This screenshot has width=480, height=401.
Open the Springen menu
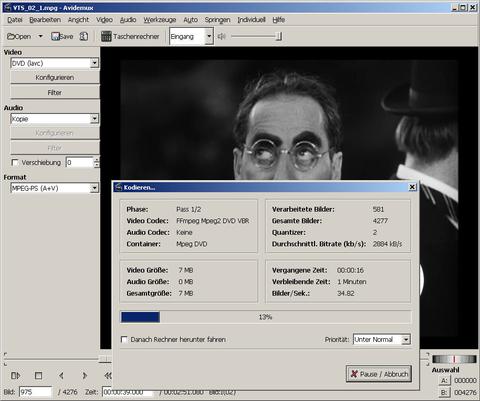(x=217, y=20)
